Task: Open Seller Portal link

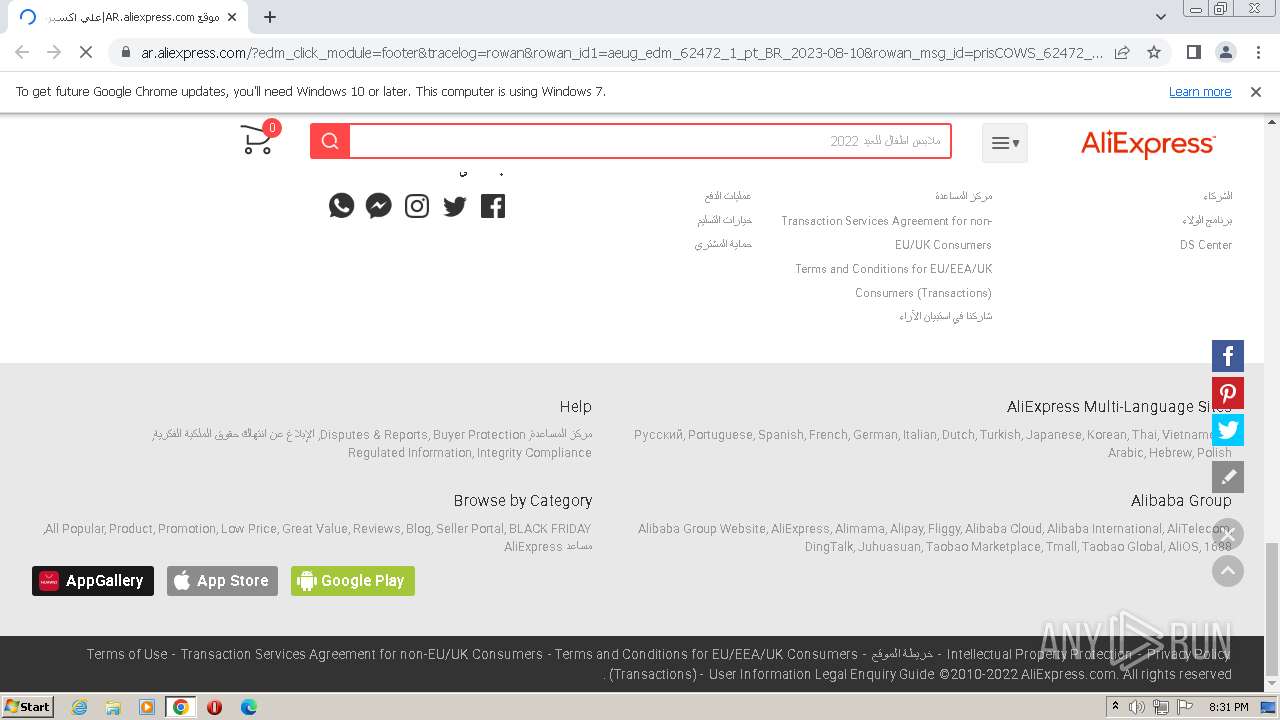Action: [470, 529]
